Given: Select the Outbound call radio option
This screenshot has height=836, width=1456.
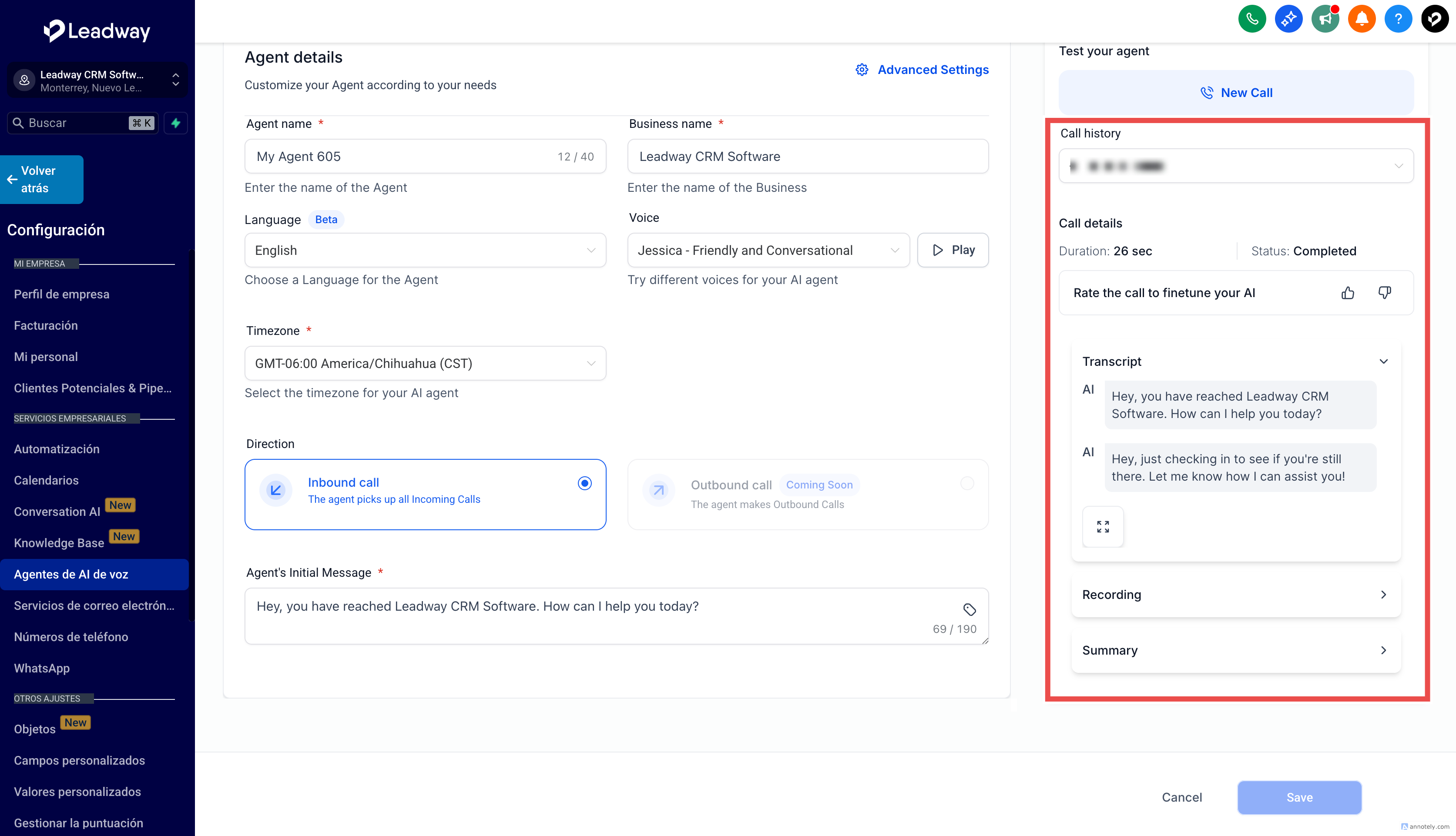Looking at the screenshot, I should (x=966, y=483).
